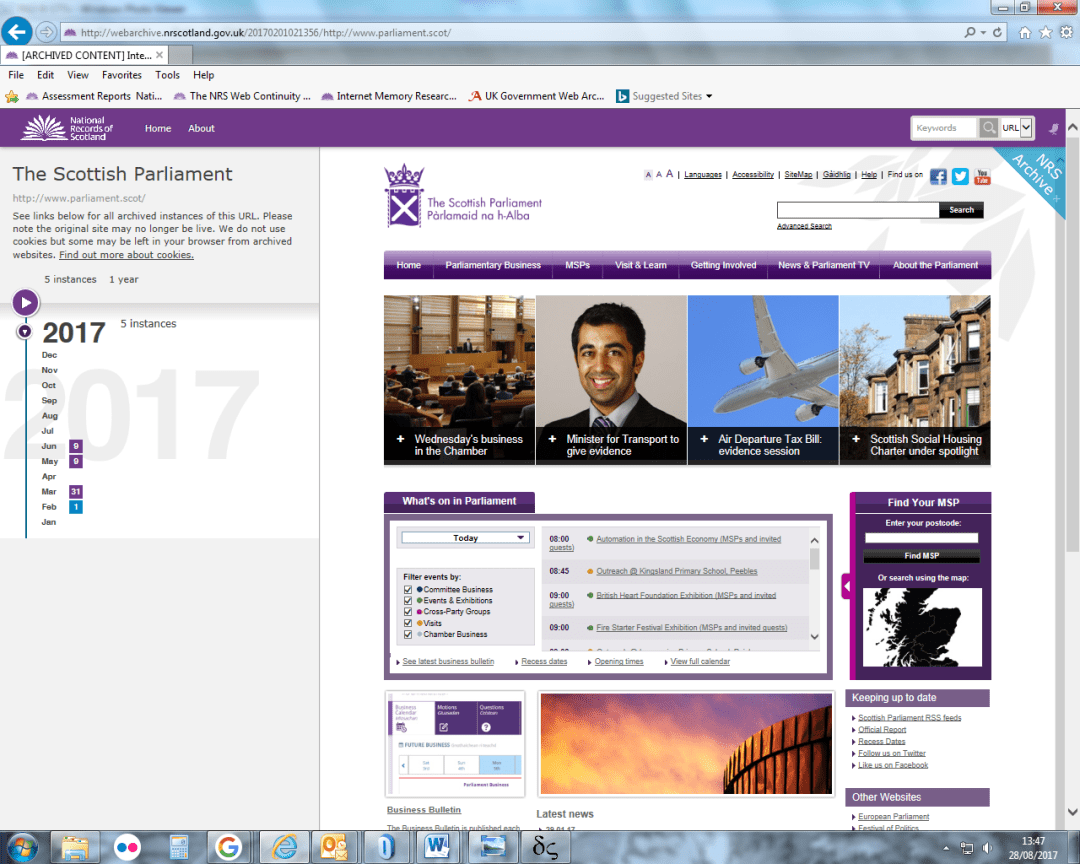Open the Favorites menu

[x=121, y=74]
